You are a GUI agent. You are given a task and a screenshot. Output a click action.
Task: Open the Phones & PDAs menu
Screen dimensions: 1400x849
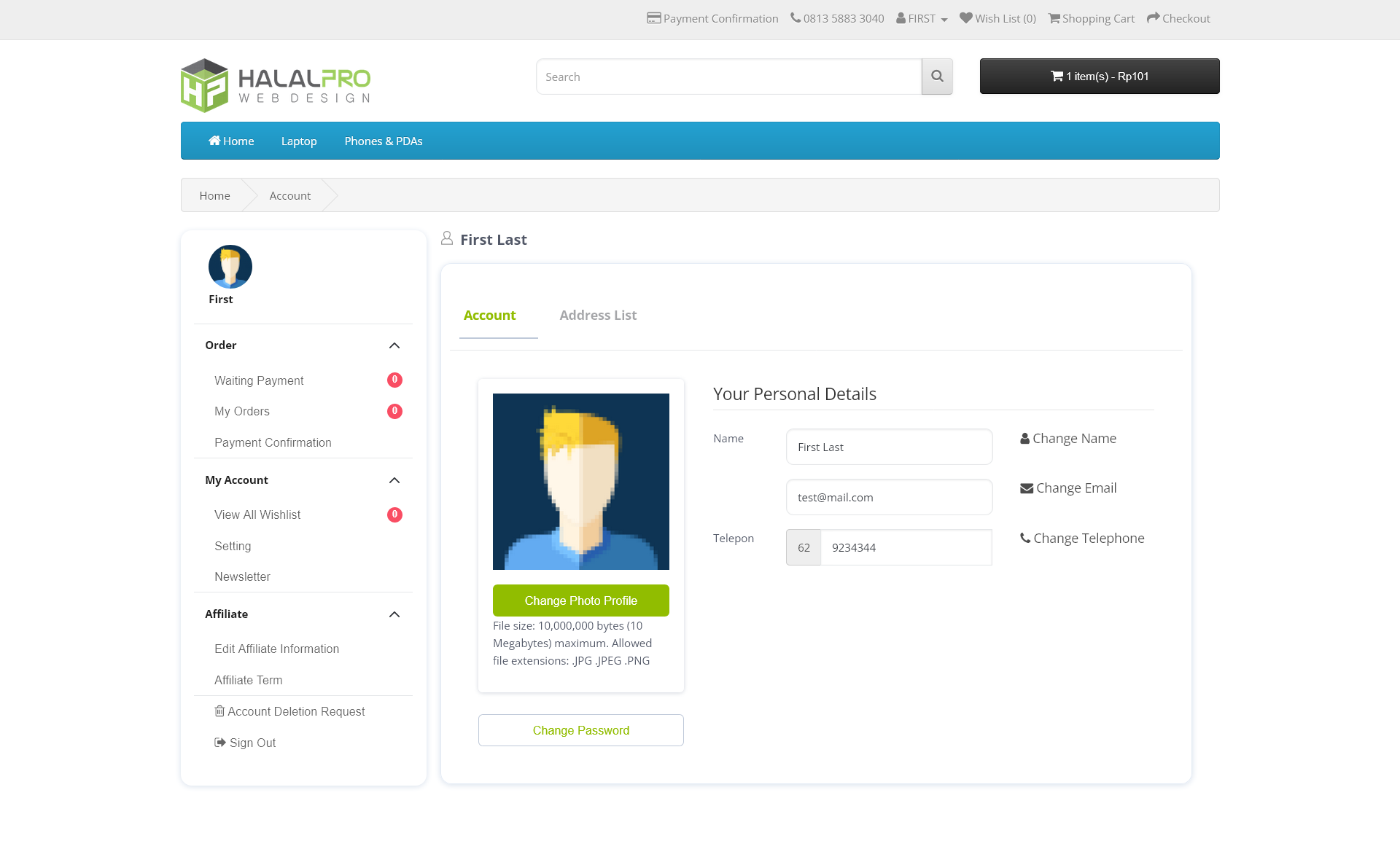tap(383, 141)
